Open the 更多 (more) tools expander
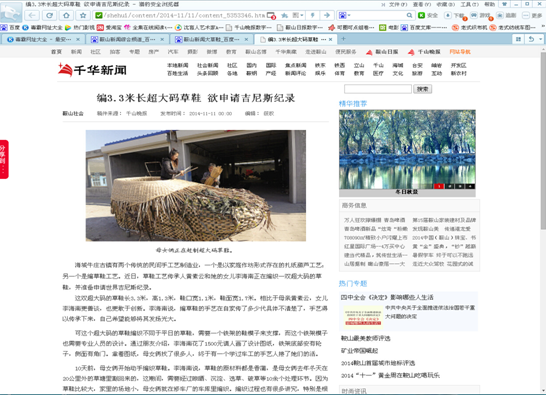The width and height of the screenshot is (546, 396). (x=532, y=15)
